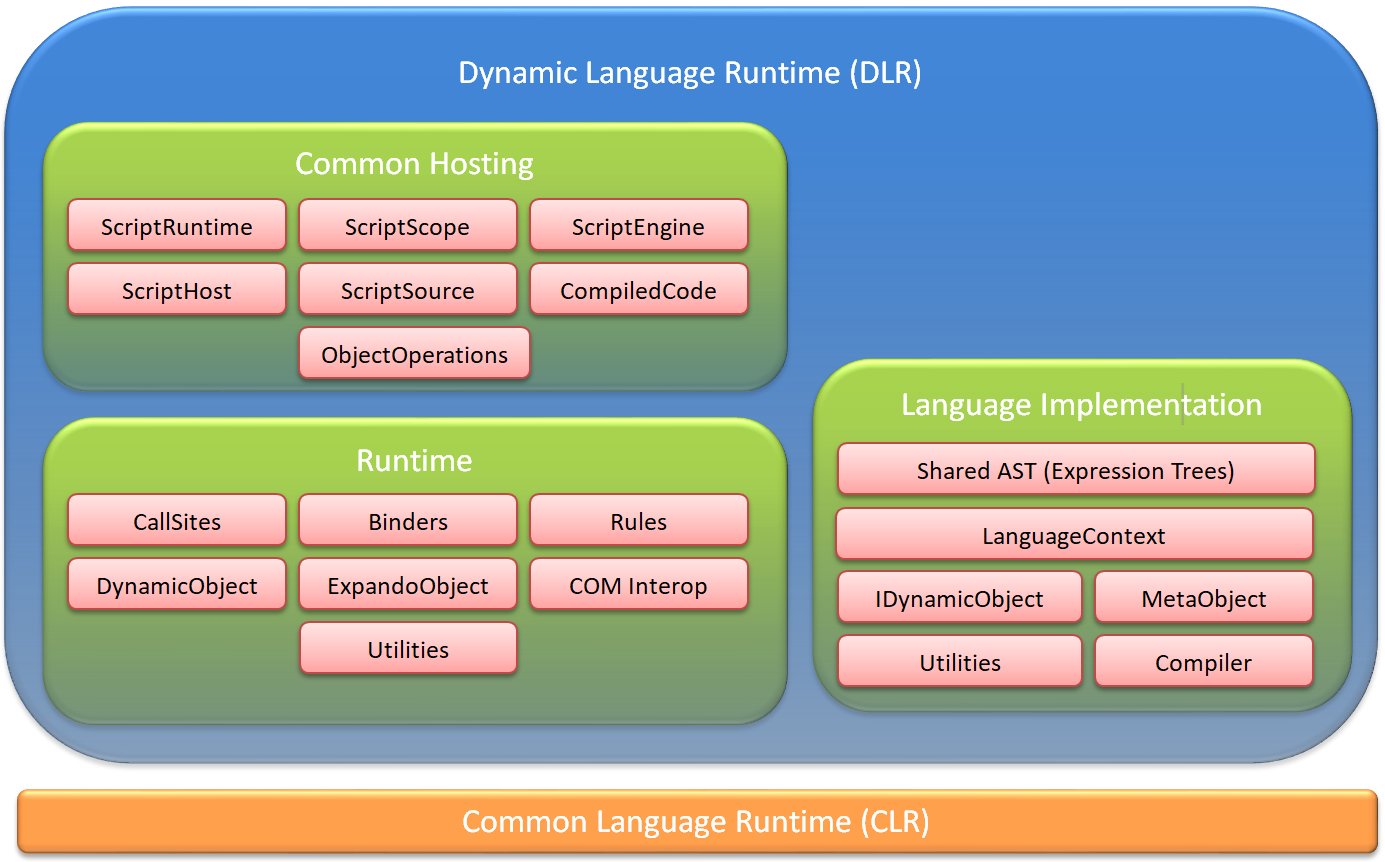The height and width of the screenshot is (862, 1385).
Task: Click the Binders box
Action: 408,521
